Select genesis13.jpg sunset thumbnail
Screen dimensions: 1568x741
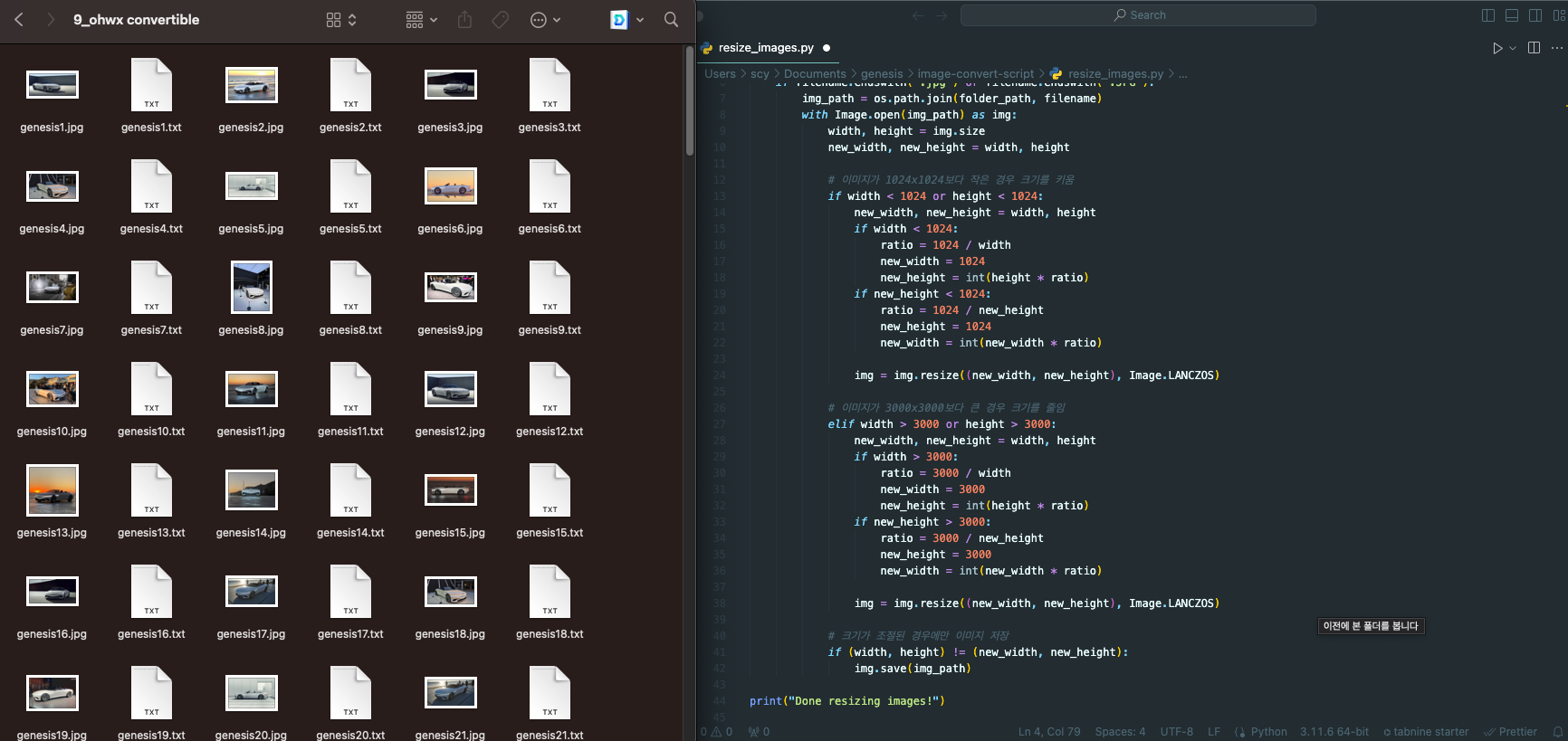pos(53,489)
